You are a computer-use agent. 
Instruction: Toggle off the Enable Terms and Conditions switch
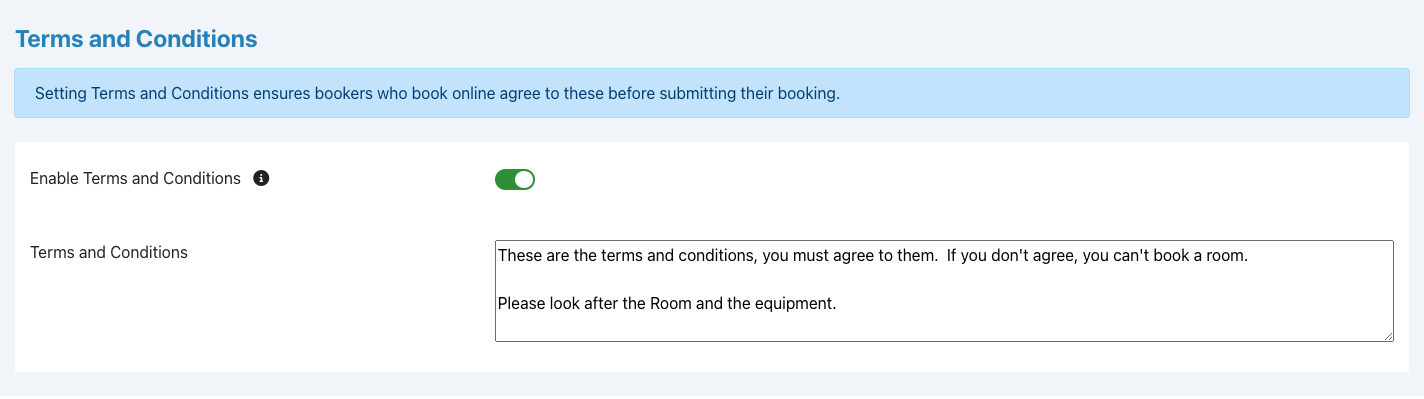pos(515,180)
